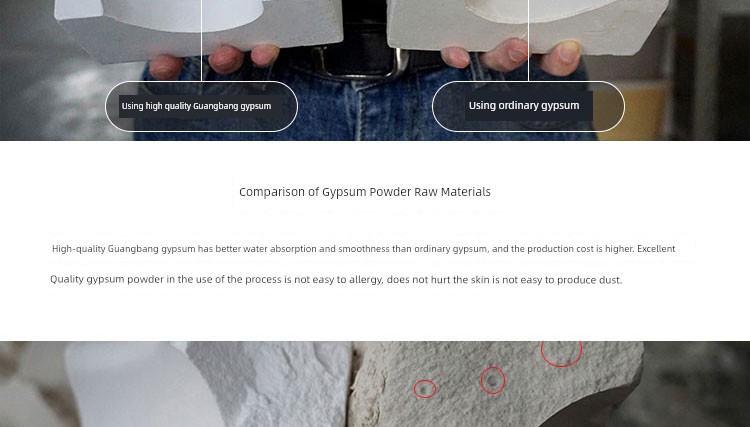Click the broken white gypsum fracture surface

[270, 385]
